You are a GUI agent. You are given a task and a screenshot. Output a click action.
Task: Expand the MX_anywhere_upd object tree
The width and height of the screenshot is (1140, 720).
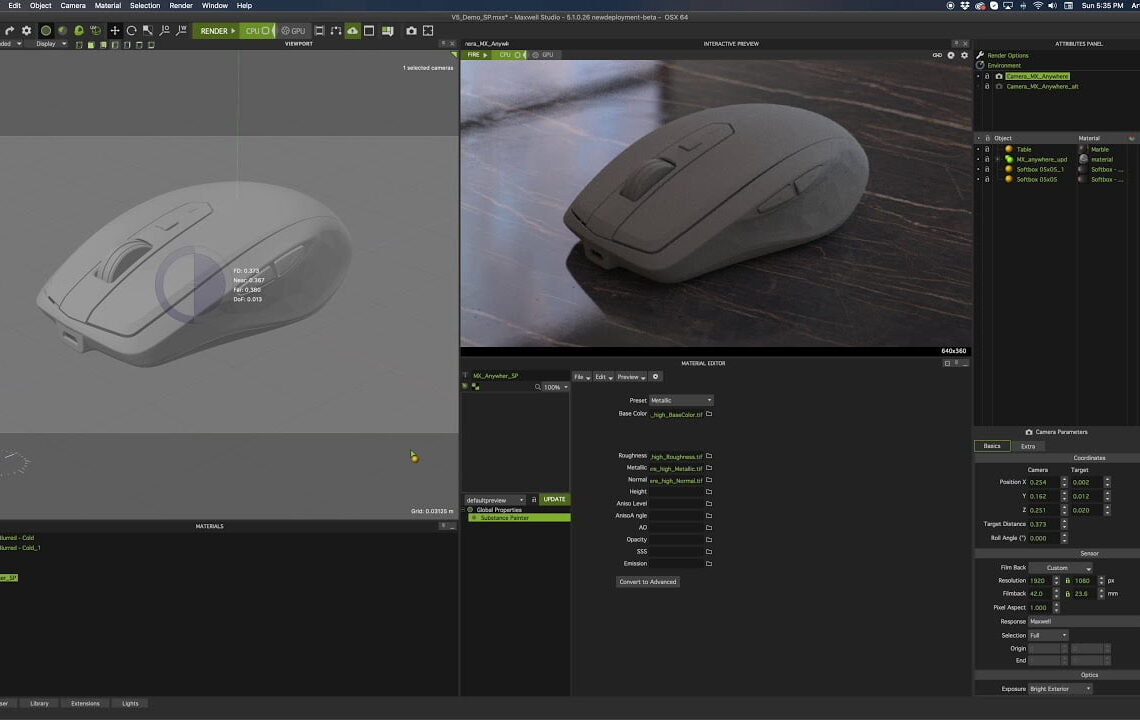tap(997, 159)
